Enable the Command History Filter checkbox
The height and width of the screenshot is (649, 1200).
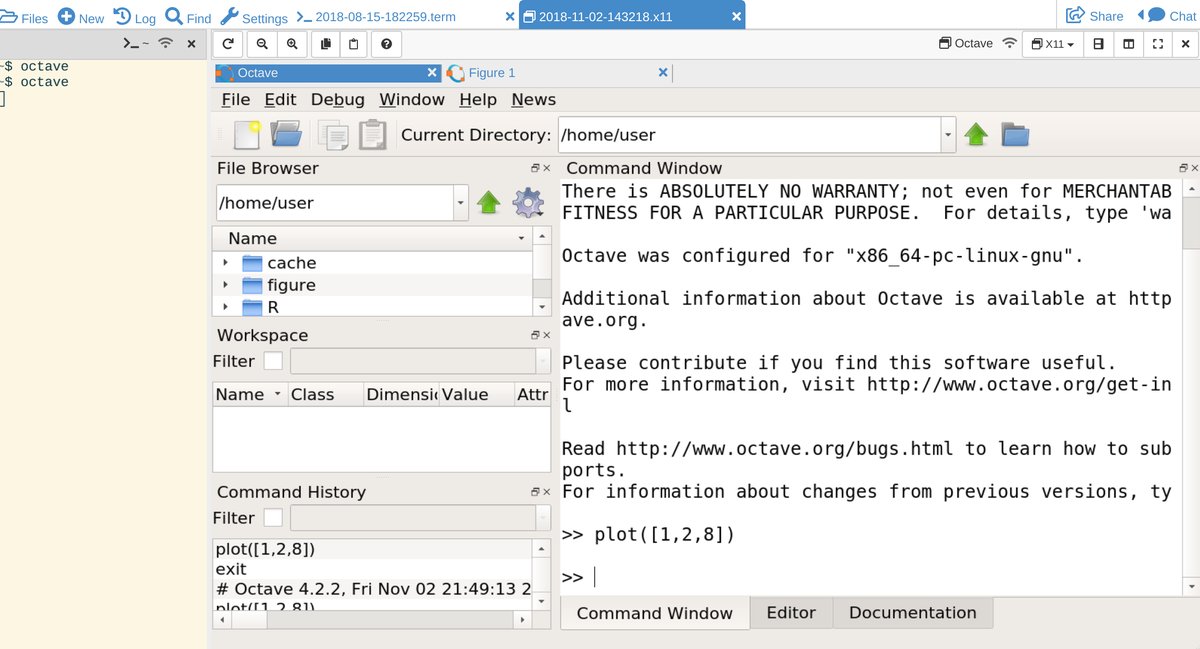pyautogui.click(x=272, y=518)
